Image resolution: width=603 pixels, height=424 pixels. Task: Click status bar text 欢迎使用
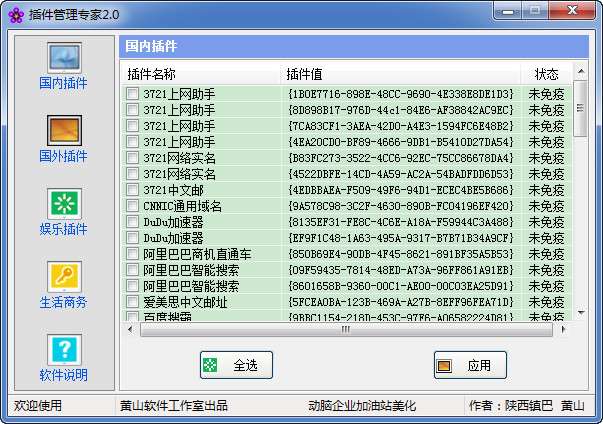click(38, 406)
